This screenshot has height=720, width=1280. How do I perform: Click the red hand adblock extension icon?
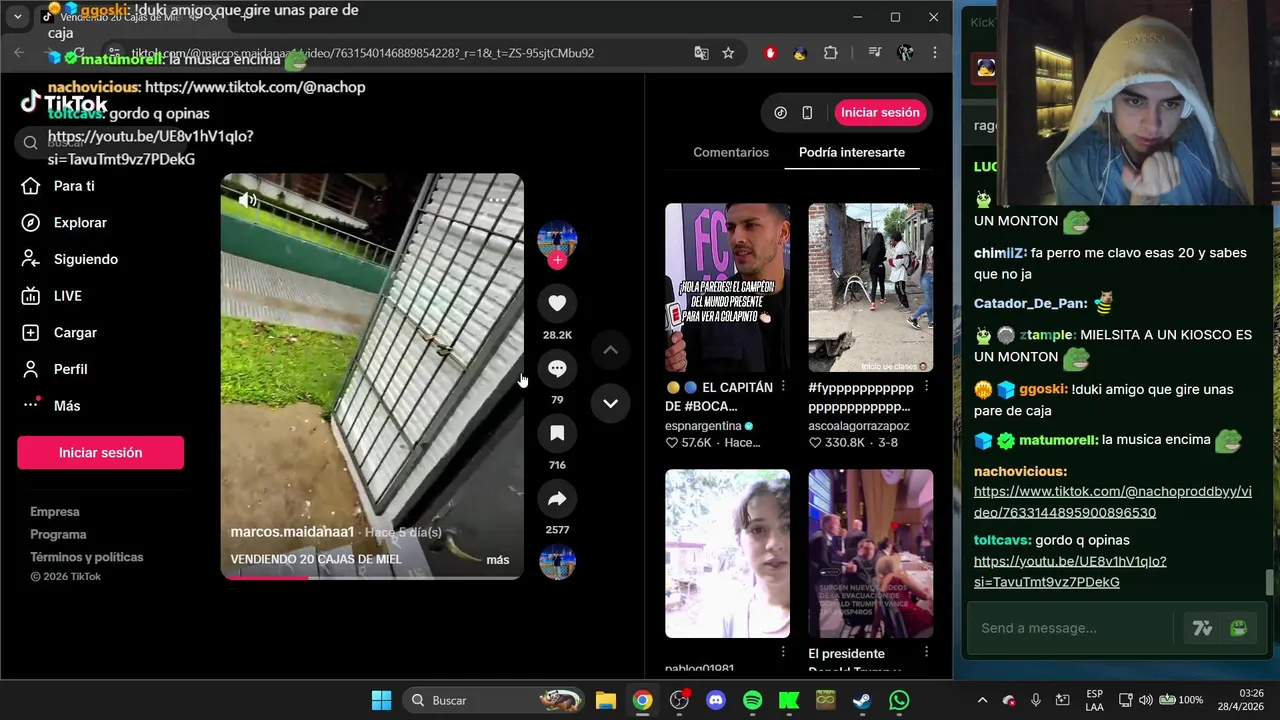[769, 53]
